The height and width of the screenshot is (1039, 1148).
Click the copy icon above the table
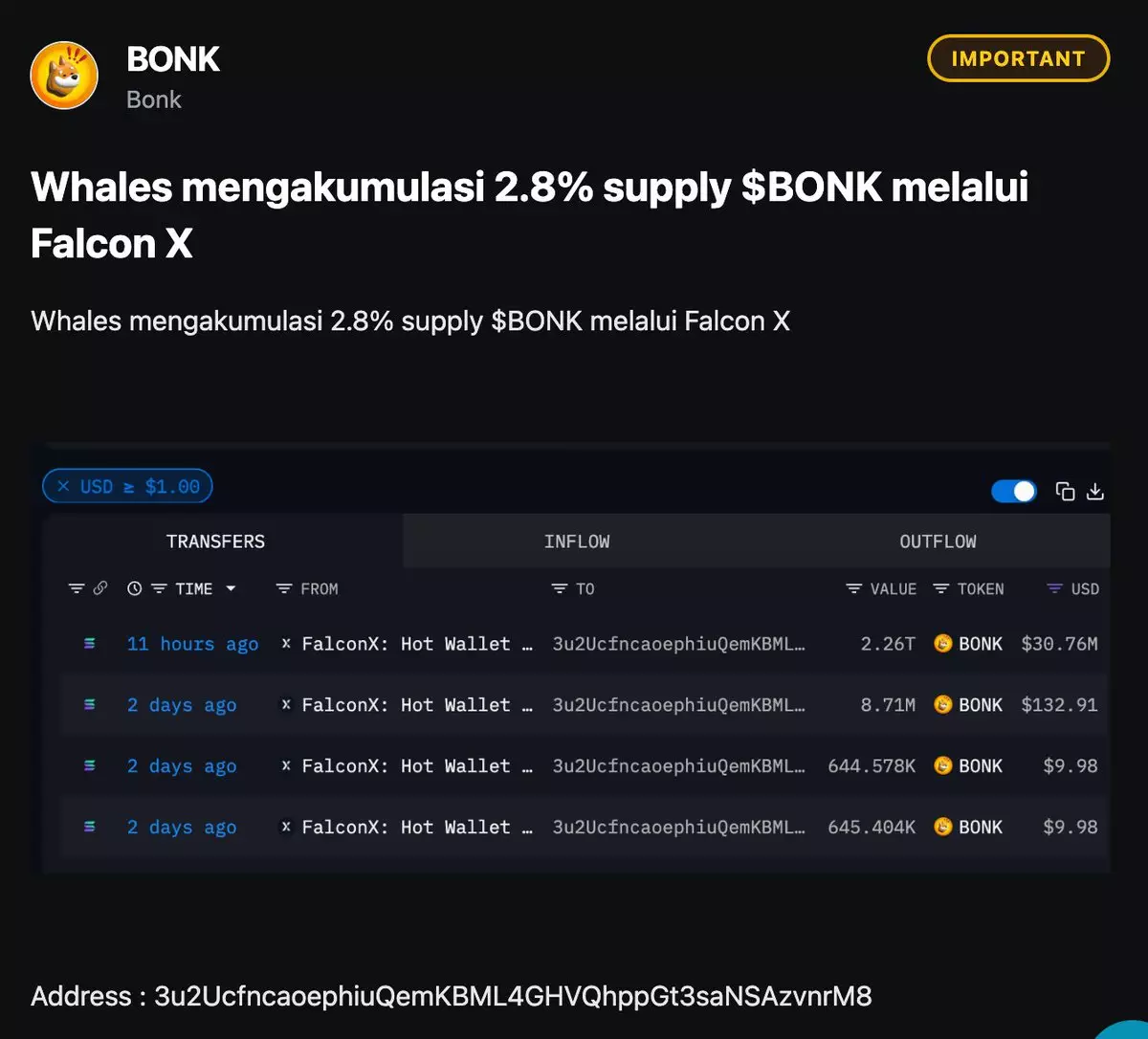tap(1065, 492)
